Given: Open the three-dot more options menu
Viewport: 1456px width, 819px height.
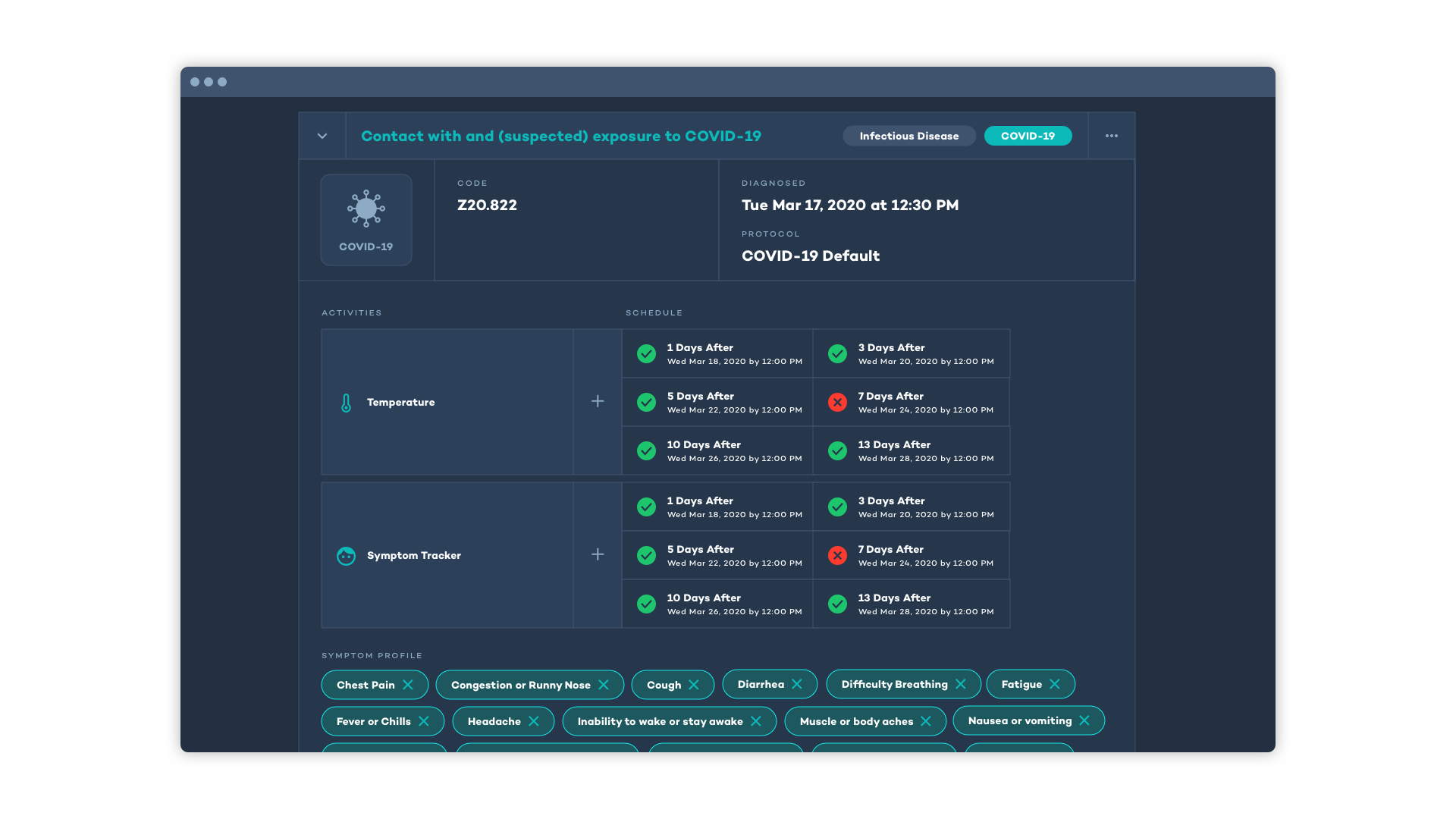Looking at the screenshot, I should pos(1112,136).
